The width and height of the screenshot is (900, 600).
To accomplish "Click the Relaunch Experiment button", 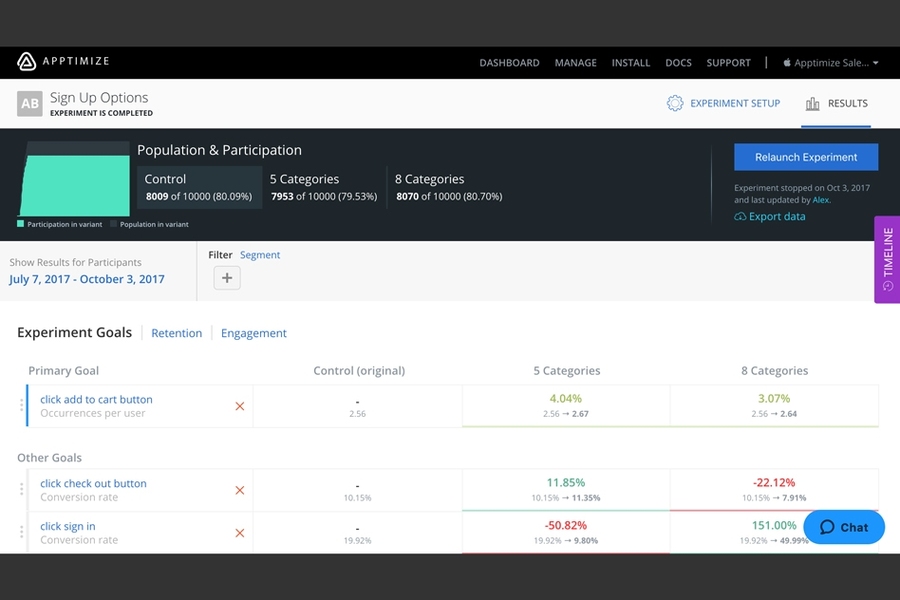I will tap(806, 157).
